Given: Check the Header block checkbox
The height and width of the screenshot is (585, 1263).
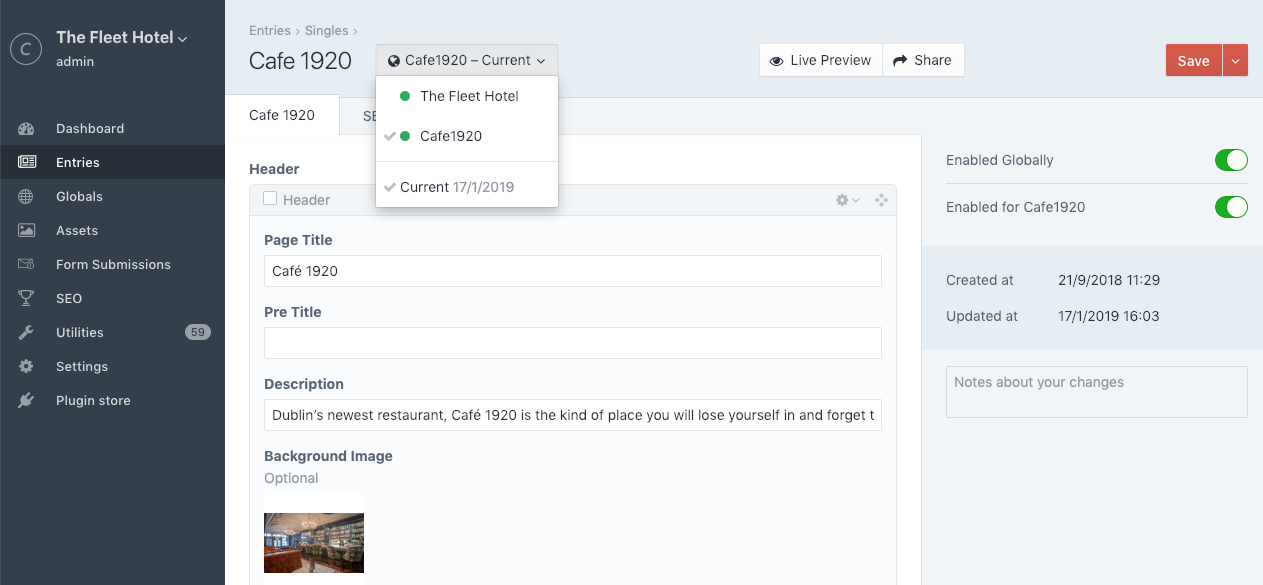Looking at the screenshot, I should [270, 199].
